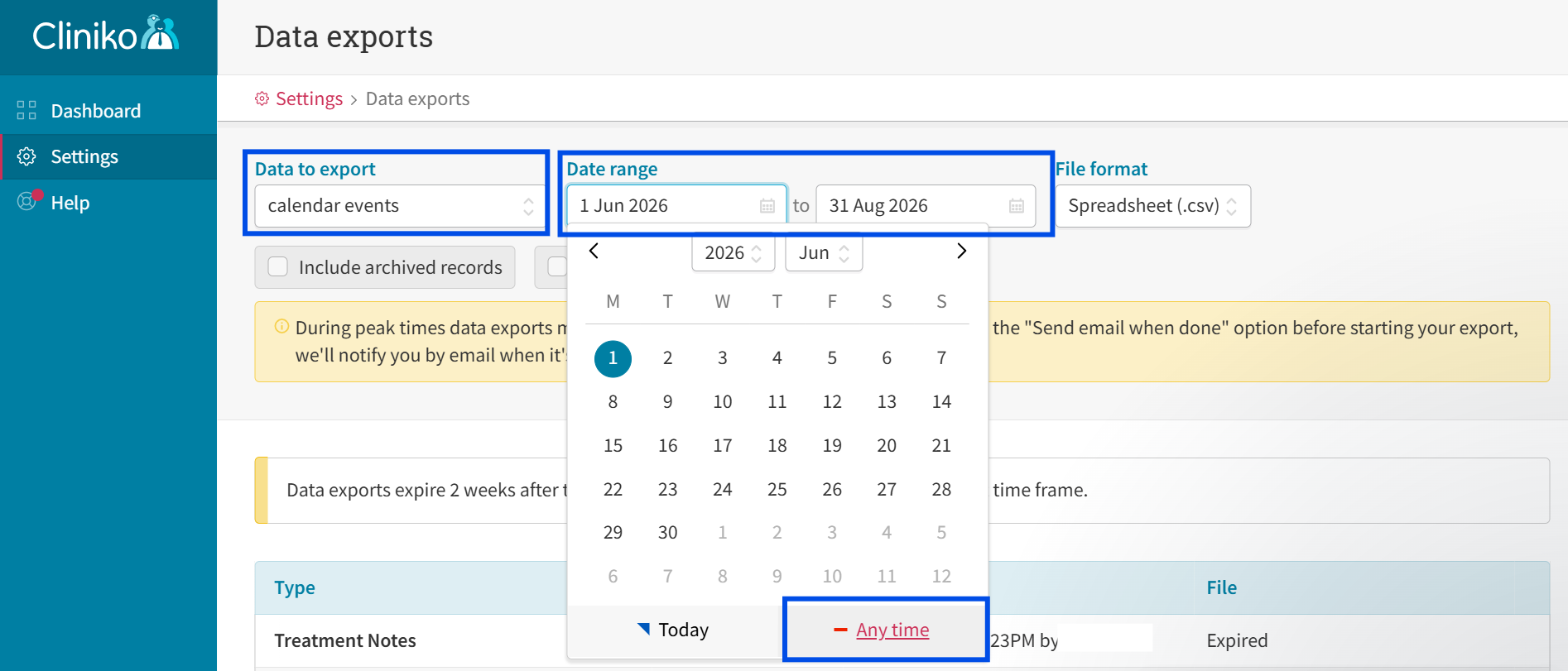This screenshot has width=1568, height=671.
Task: Open the month Jun selector
Action: [824, 252]
